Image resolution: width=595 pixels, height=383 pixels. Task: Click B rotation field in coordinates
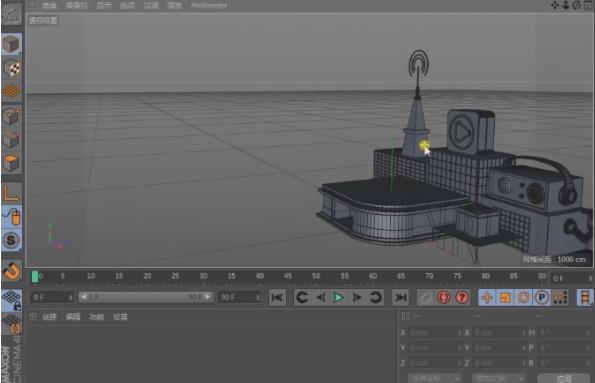(564, 363)
